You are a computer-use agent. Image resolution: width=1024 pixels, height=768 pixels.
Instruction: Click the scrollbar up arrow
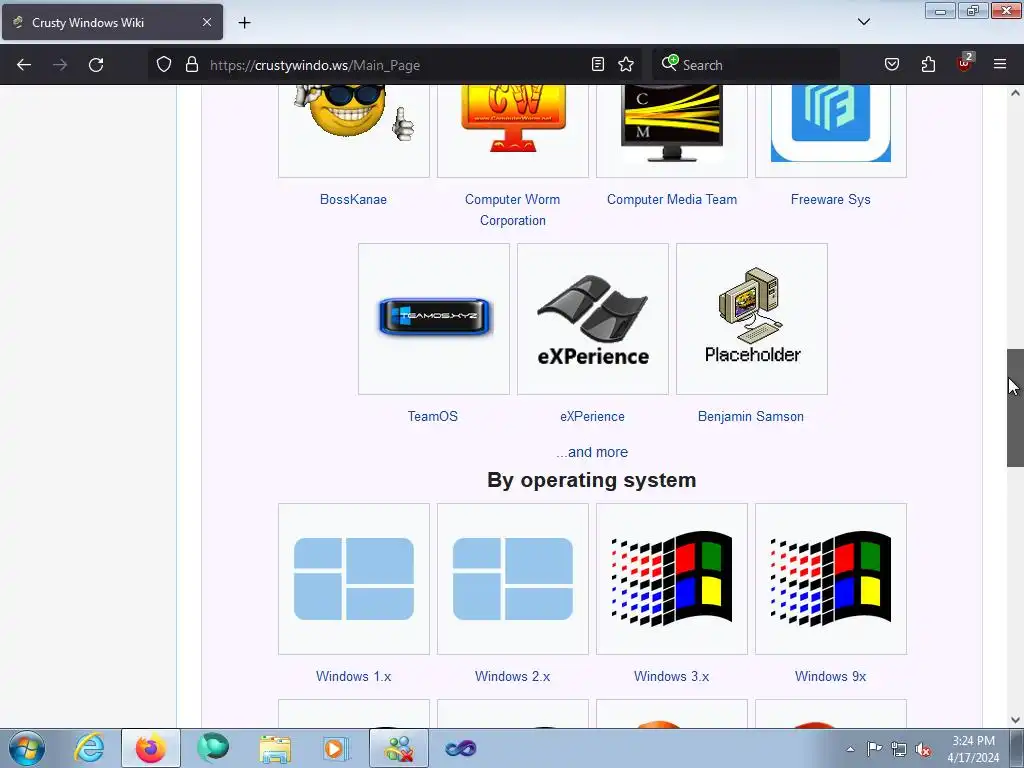1015,93
